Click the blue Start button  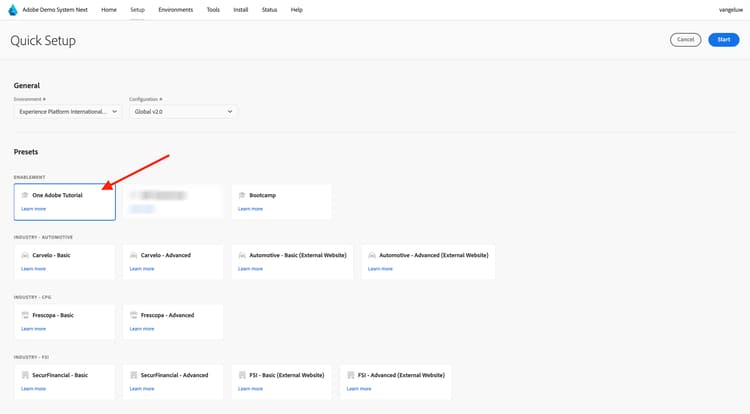tap(724, 40)
